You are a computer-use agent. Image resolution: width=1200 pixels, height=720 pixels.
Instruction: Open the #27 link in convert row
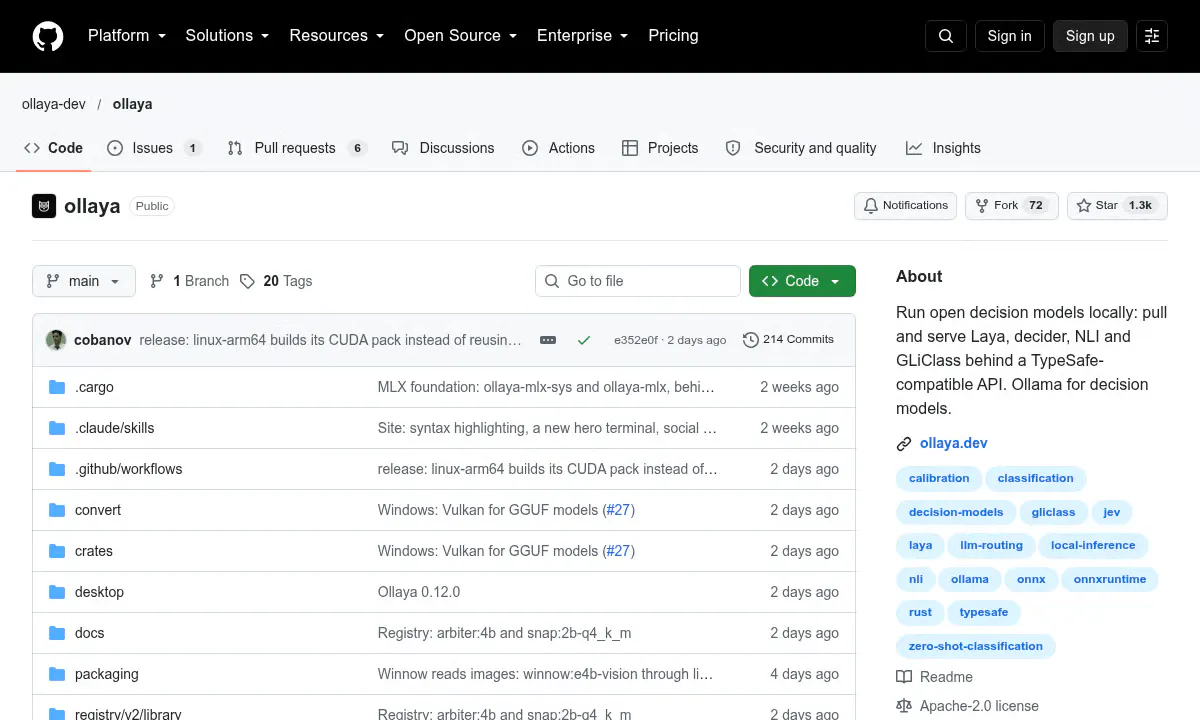pyautogui.click(x=618, y=510)
